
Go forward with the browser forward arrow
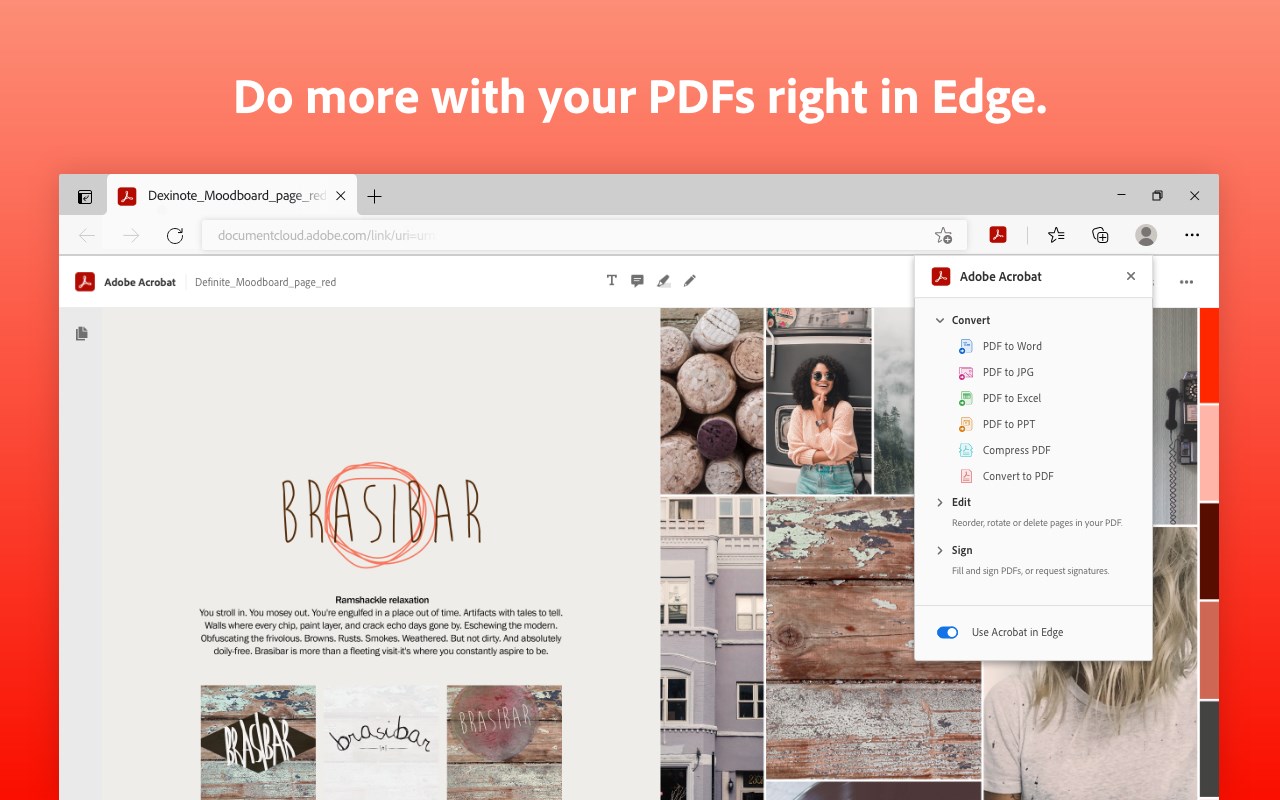point(131,235)
